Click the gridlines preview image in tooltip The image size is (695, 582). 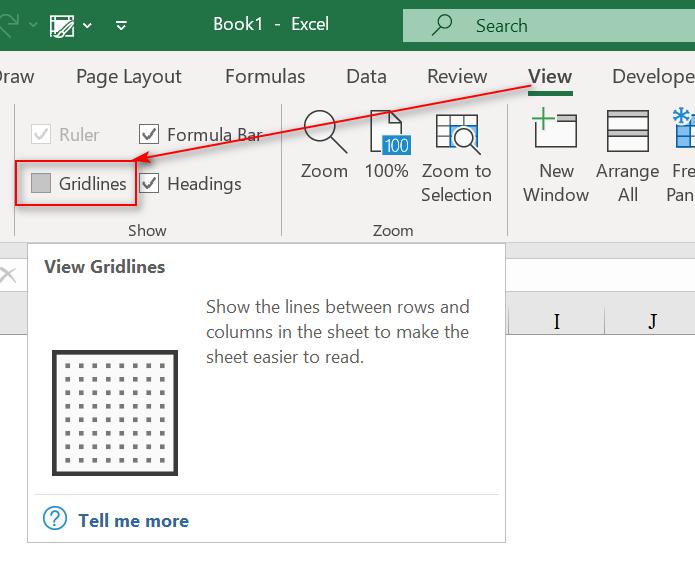point(115,413)
